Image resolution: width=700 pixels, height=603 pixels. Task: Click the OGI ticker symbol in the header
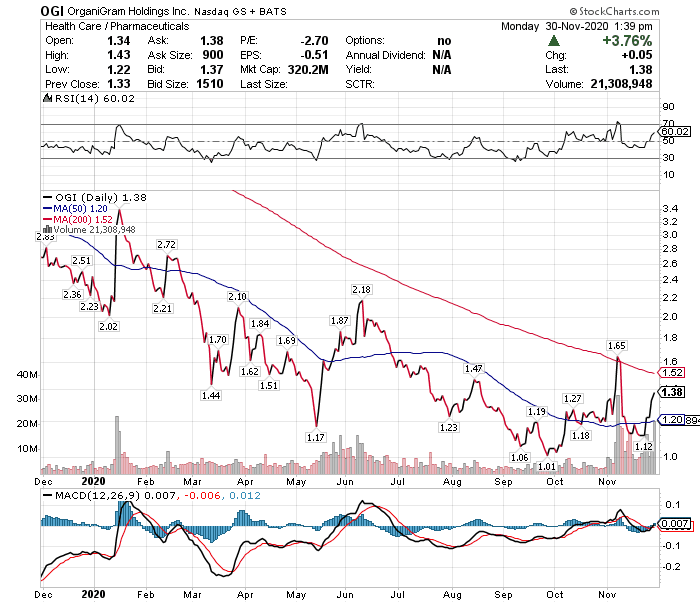(52, 11)
